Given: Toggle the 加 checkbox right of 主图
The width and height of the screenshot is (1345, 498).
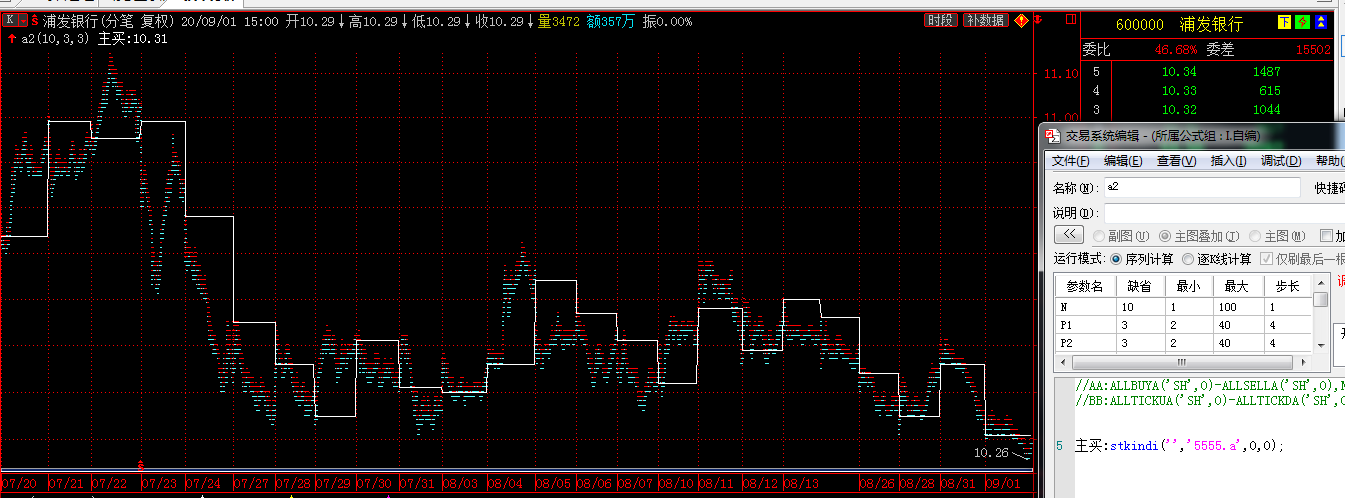Looking at the screenshot, I should coord(1327,236).
